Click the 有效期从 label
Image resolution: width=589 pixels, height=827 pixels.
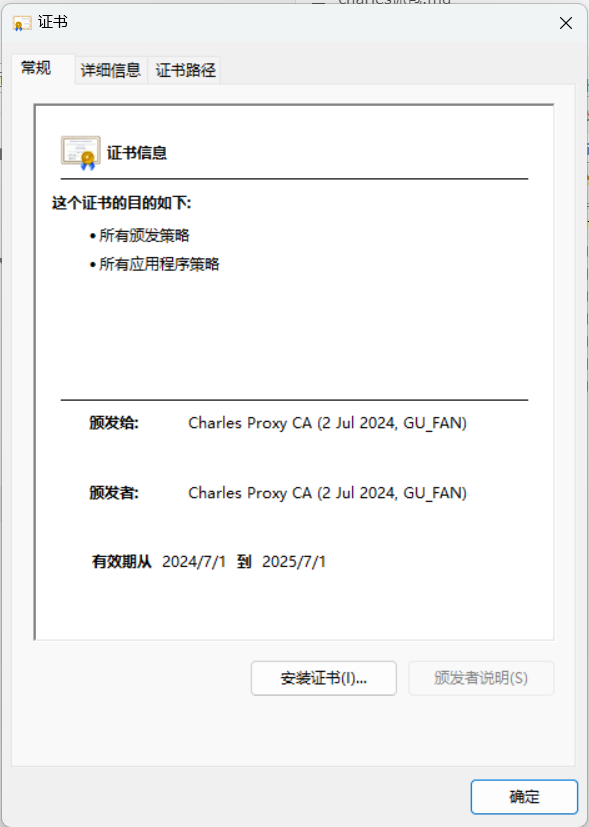coord(122,562)
